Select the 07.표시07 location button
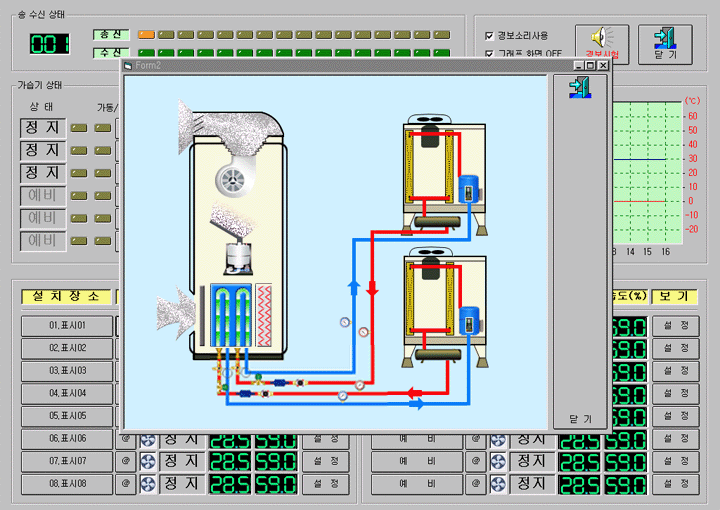The height and width of the screenshot is (510, 720). [x=68, y=462]
